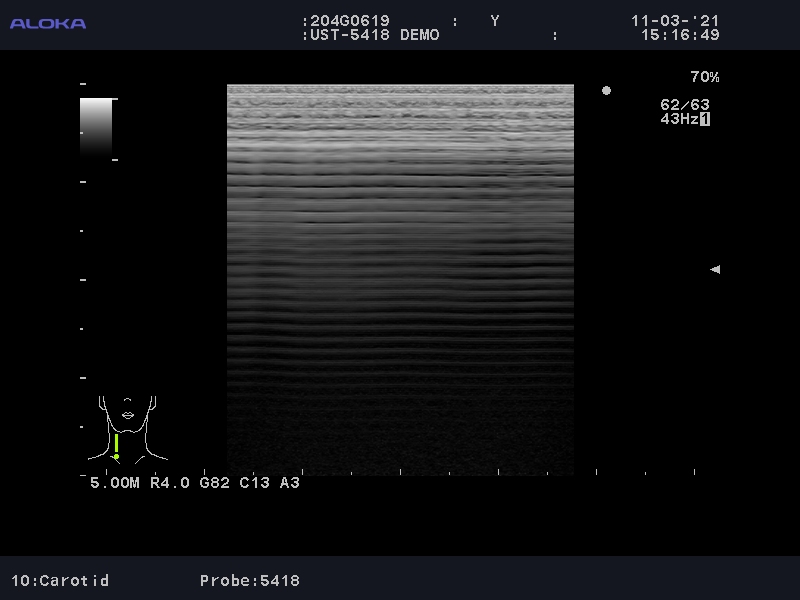Viewport: 800px width, 600px height.
Task: Click the R4.0 depth range value
Action: click(x=169, y=483)
